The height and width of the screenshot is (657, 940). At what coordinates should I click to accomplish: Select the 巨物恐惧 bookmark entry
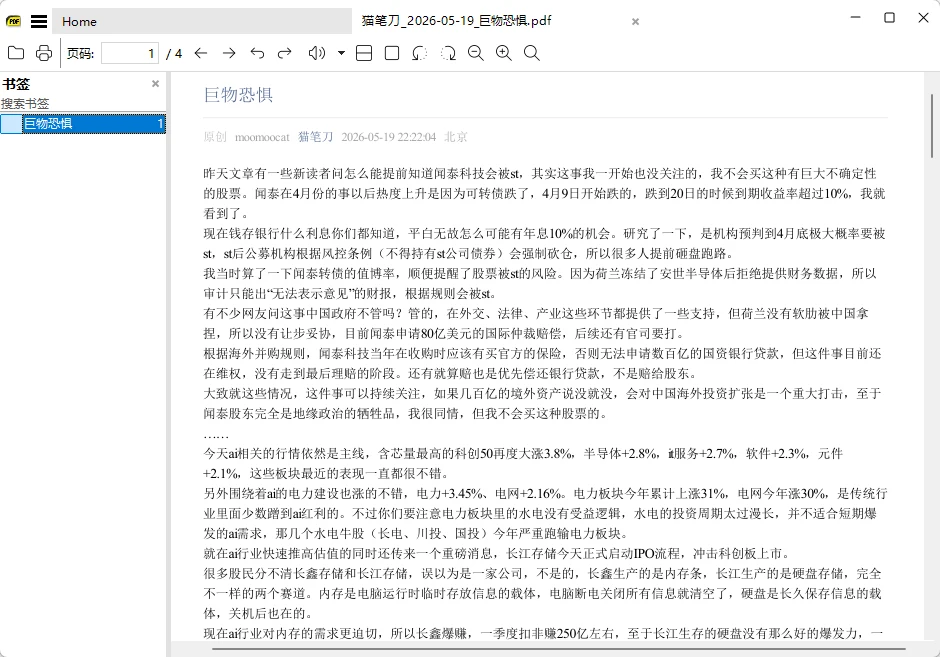tap(83, 123)
